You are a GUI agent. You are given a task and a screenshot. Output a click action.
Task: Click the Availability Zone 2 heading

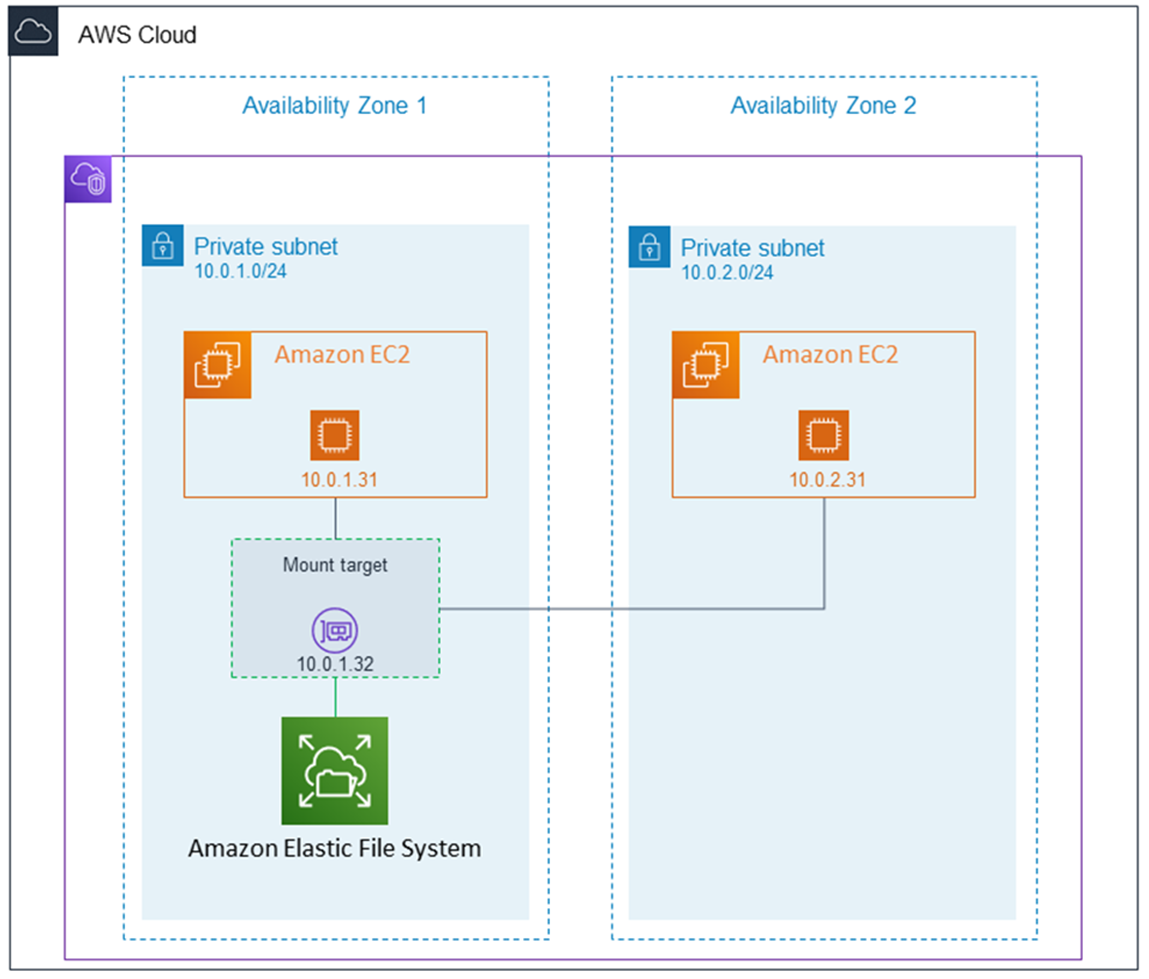click(x=823, y=105)
